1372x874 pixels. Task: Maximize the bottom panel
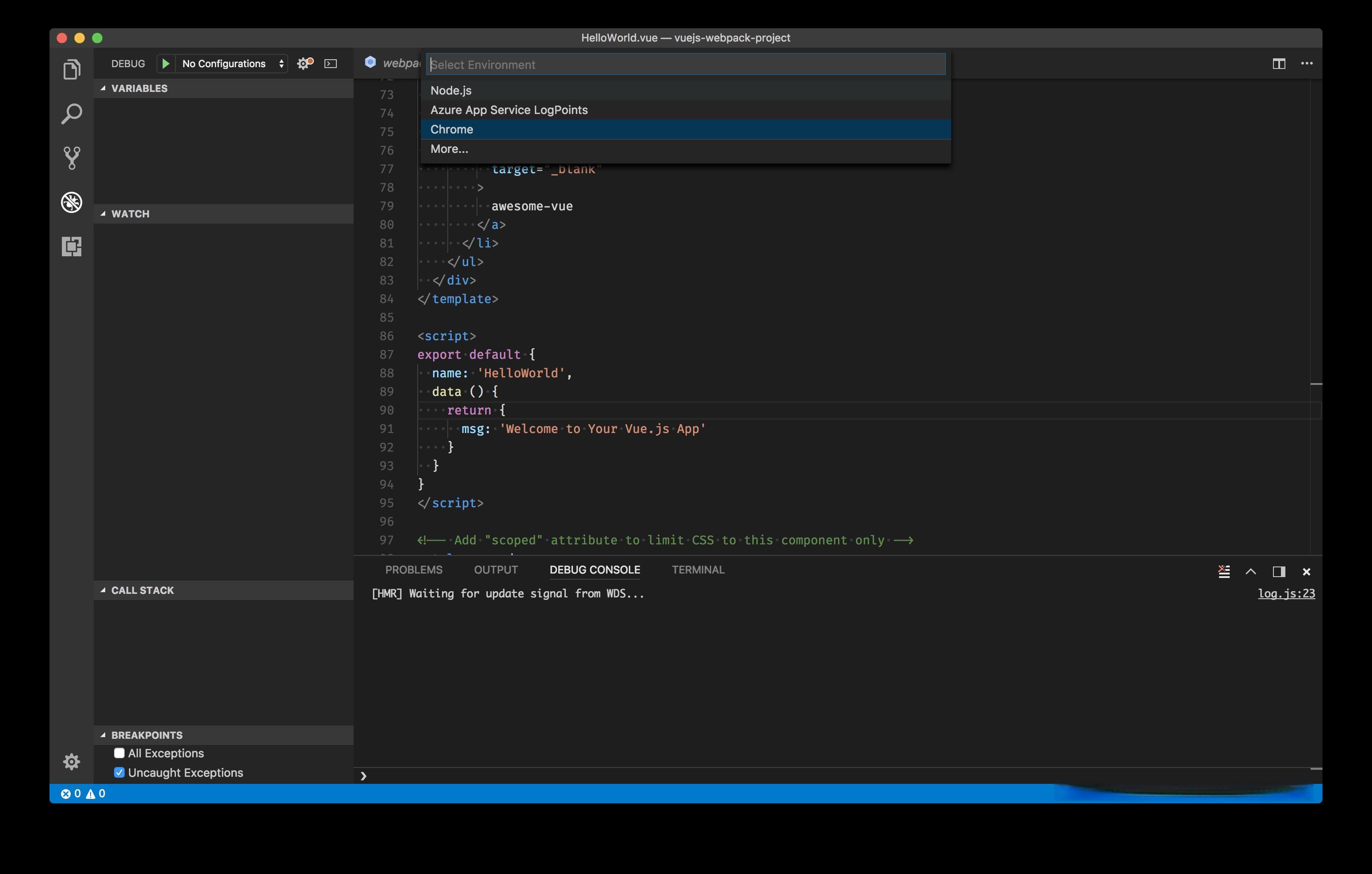point(1250,571)
